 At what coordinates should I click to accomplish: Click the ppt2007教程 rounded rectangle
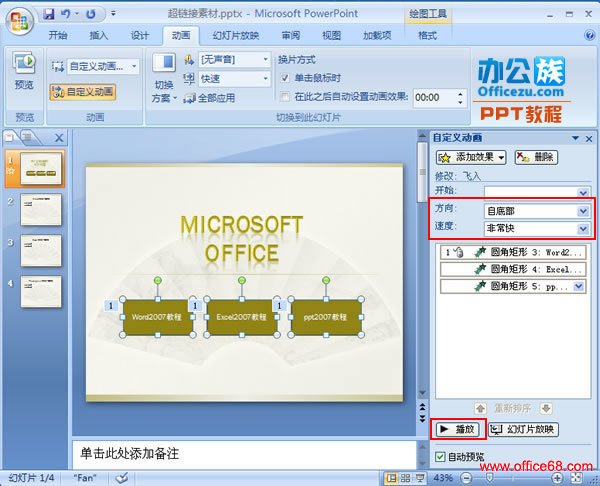tap(326, 317)
